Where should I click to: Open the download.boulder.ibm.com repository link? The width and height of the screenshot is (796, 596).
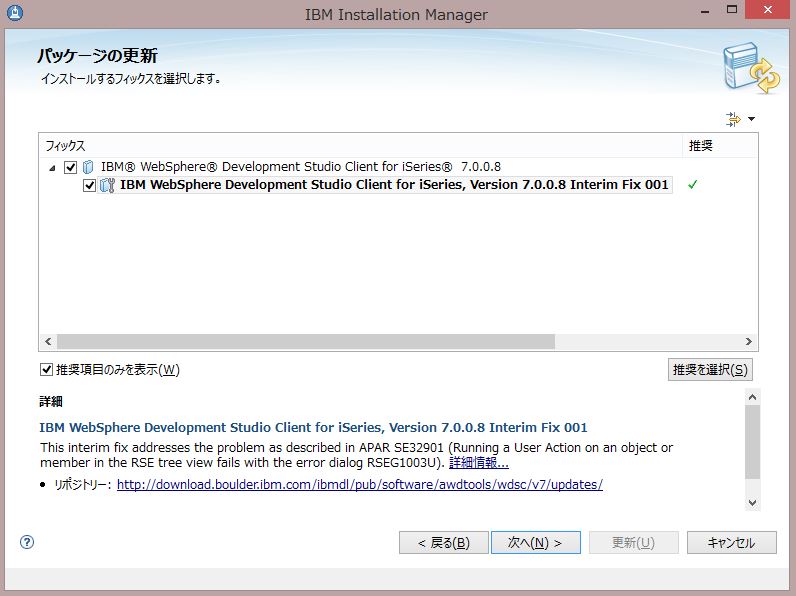click(360, 484)
